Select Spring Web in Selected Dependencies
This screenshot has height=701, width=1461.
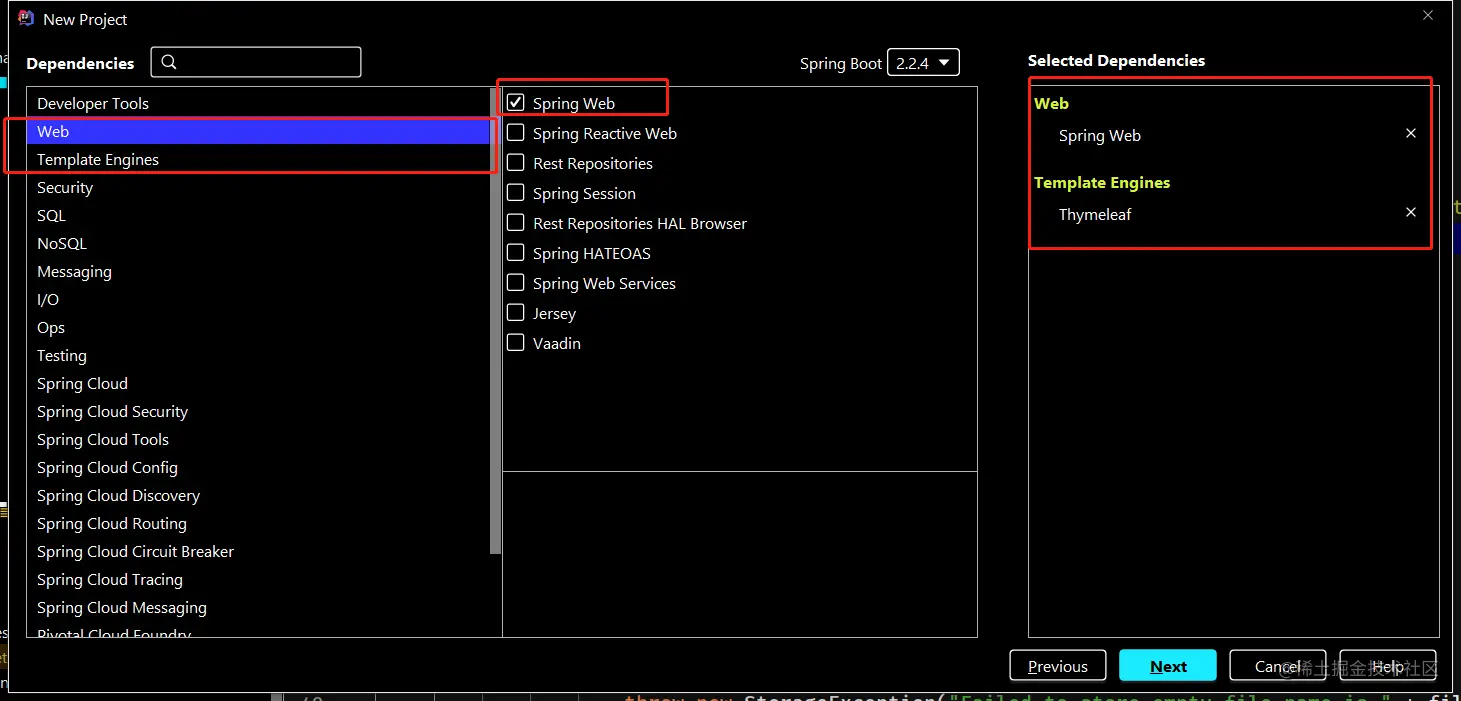(x=1100, y=135)
